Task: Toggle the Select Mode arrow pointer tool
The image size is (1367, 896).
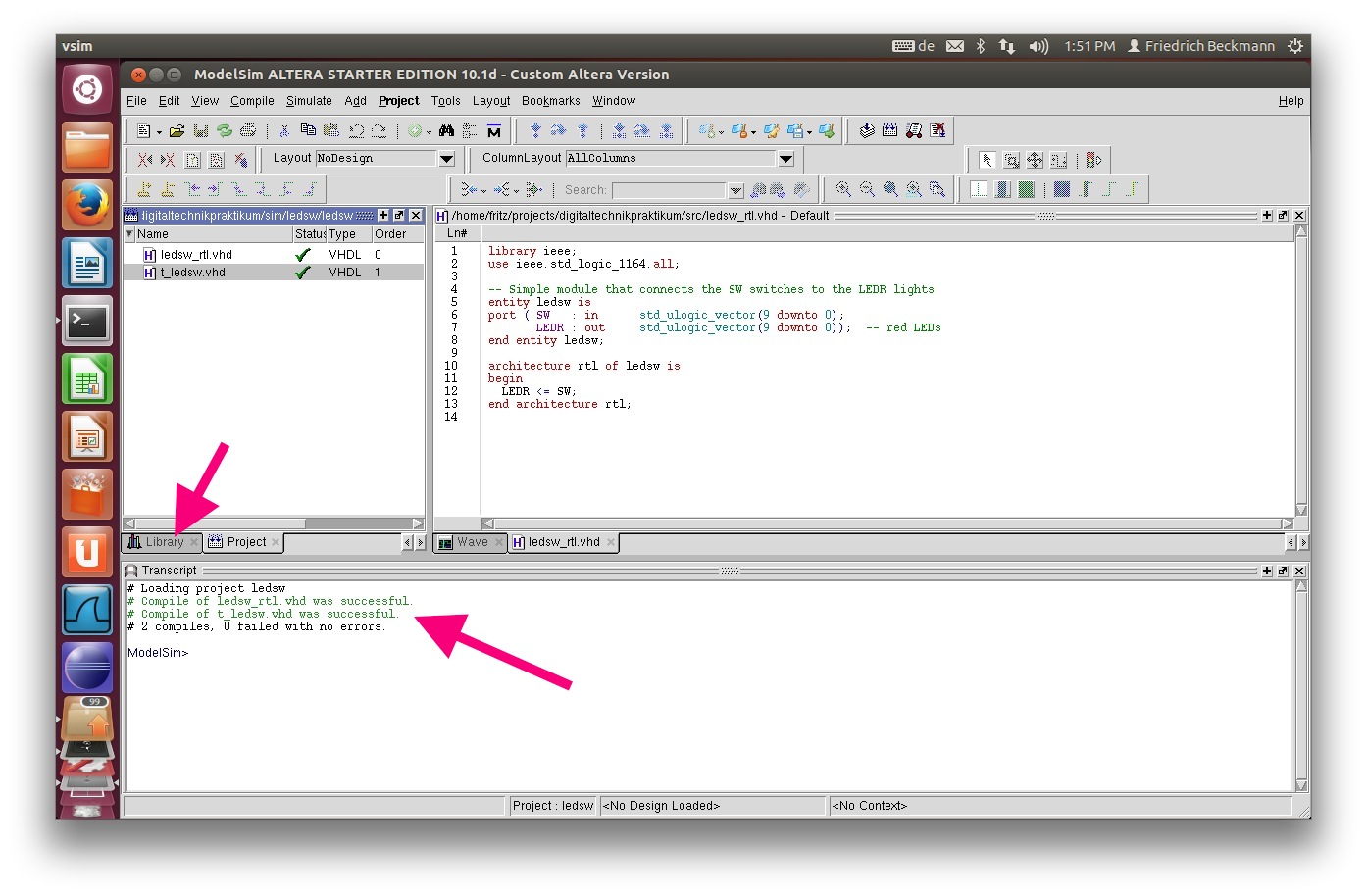Action: pos(987,160)
